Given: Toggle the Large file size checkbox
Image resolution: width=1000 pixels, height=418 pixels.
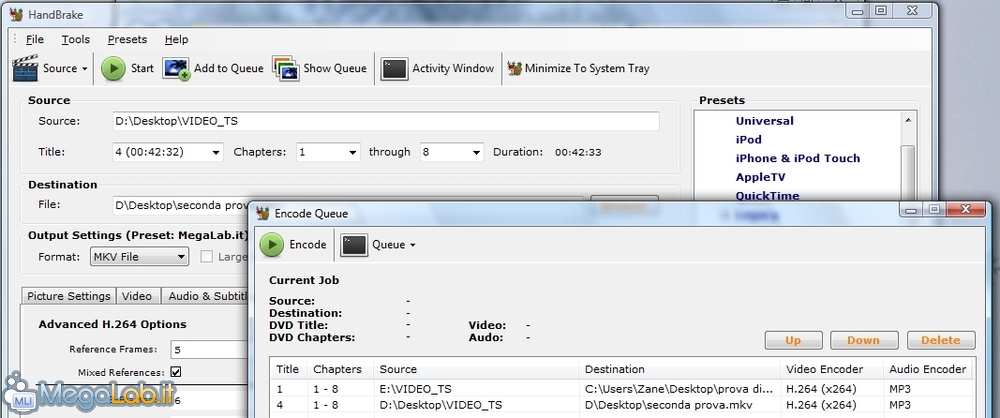Looking at the screenshot, I should tap(207, 257).
